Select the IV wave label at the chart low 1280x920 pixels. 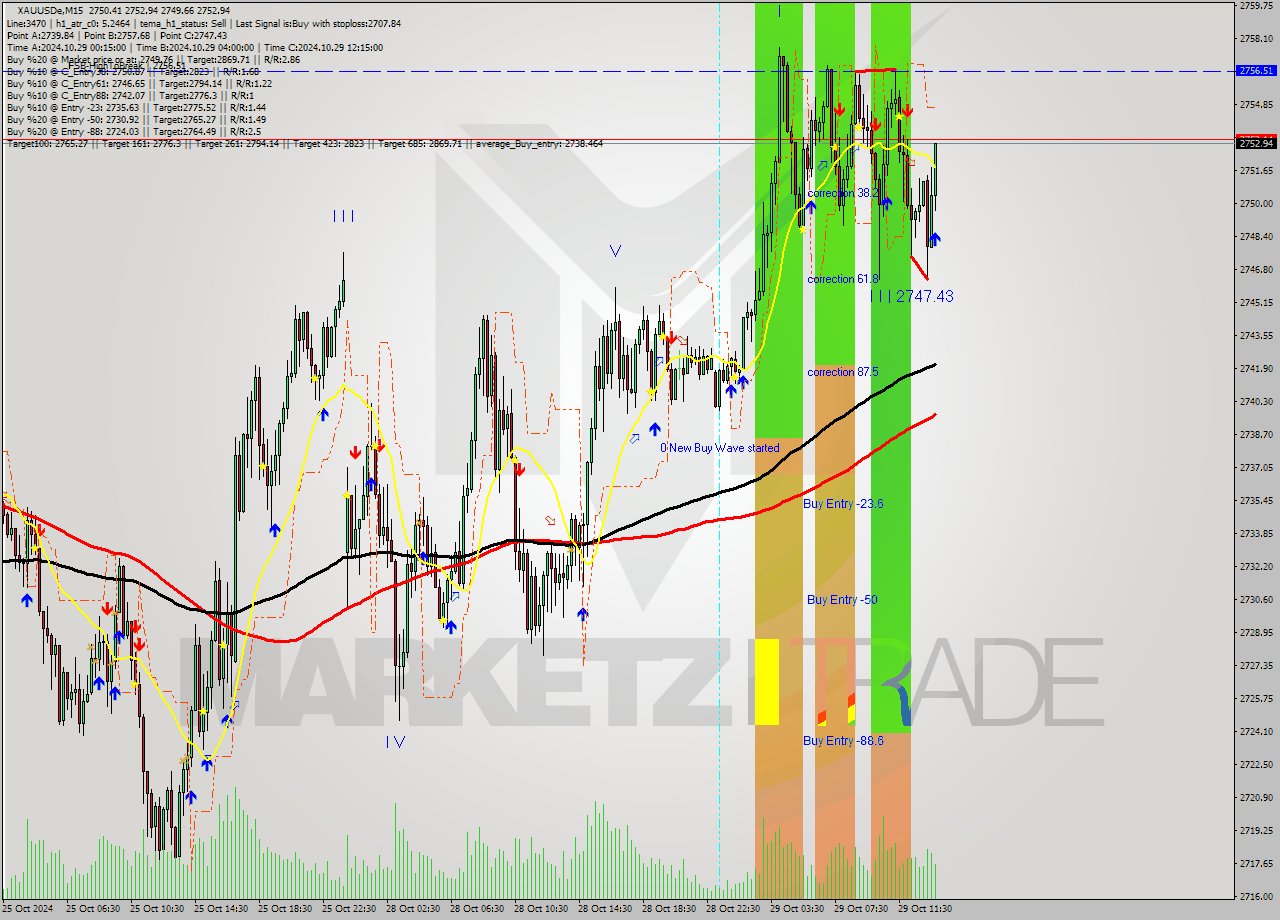(x=395, y=741)
